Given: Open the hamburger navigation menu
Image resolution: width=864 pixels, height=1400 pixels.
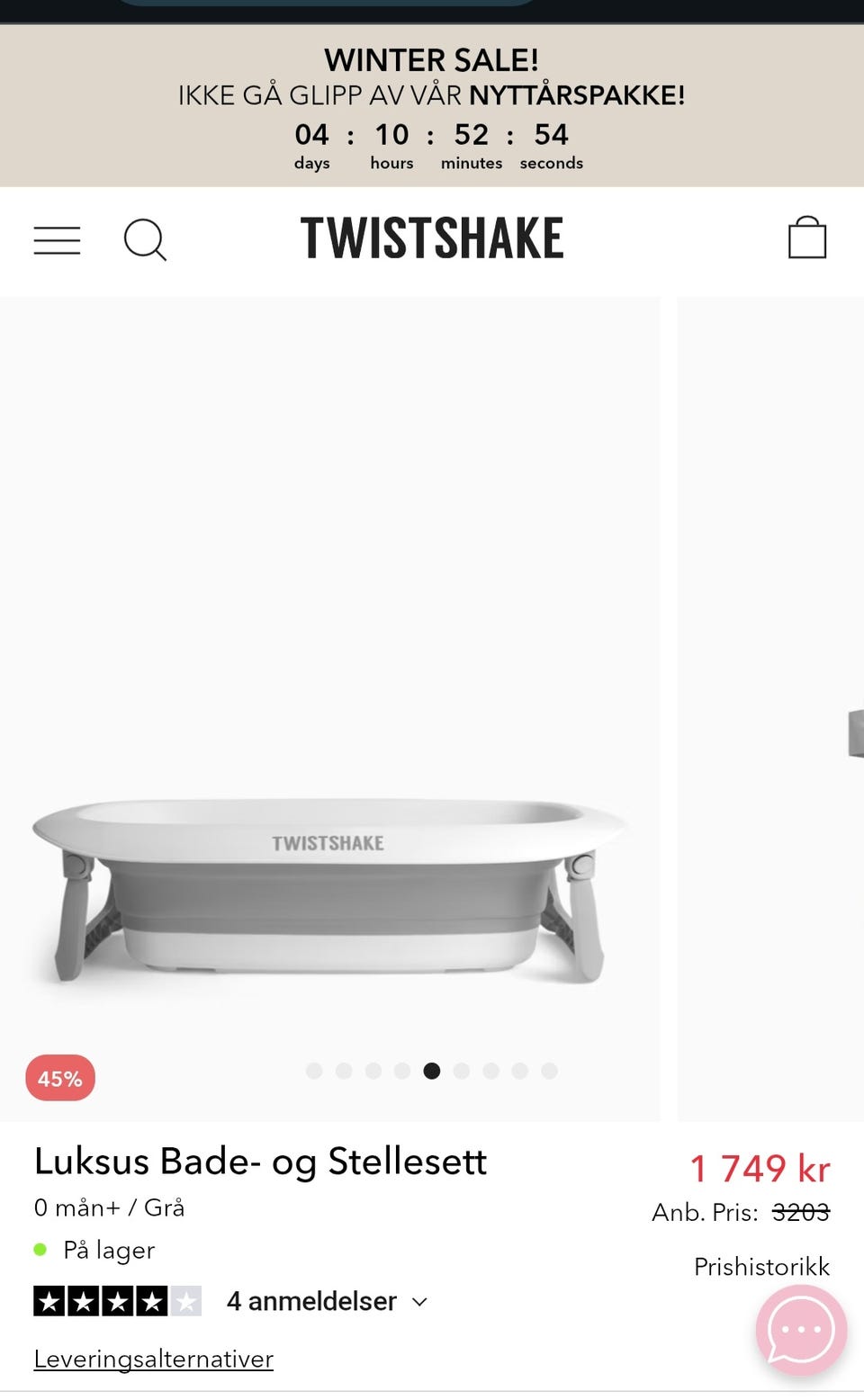Looking at the screenshot, I should (x=57, y=240).
